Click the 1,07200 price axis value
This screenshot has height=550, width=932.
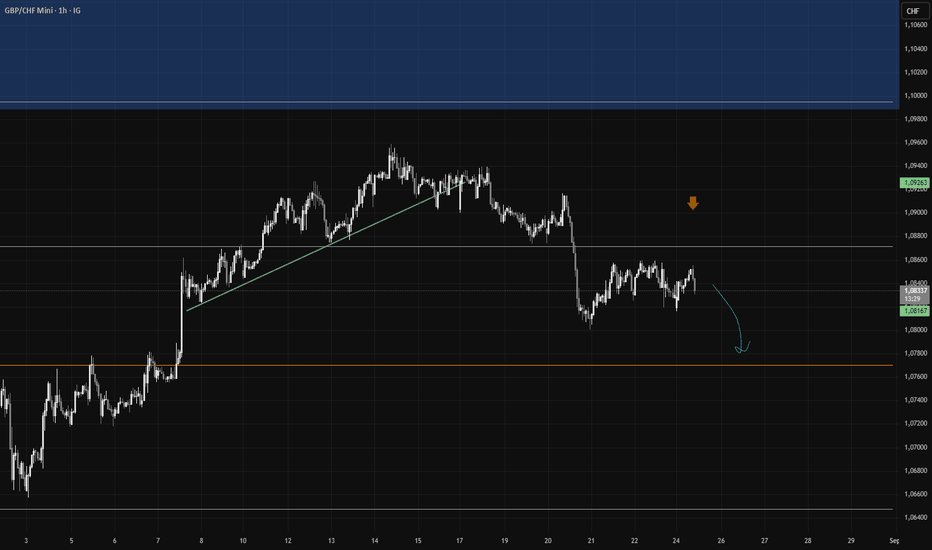coord(915,424)
